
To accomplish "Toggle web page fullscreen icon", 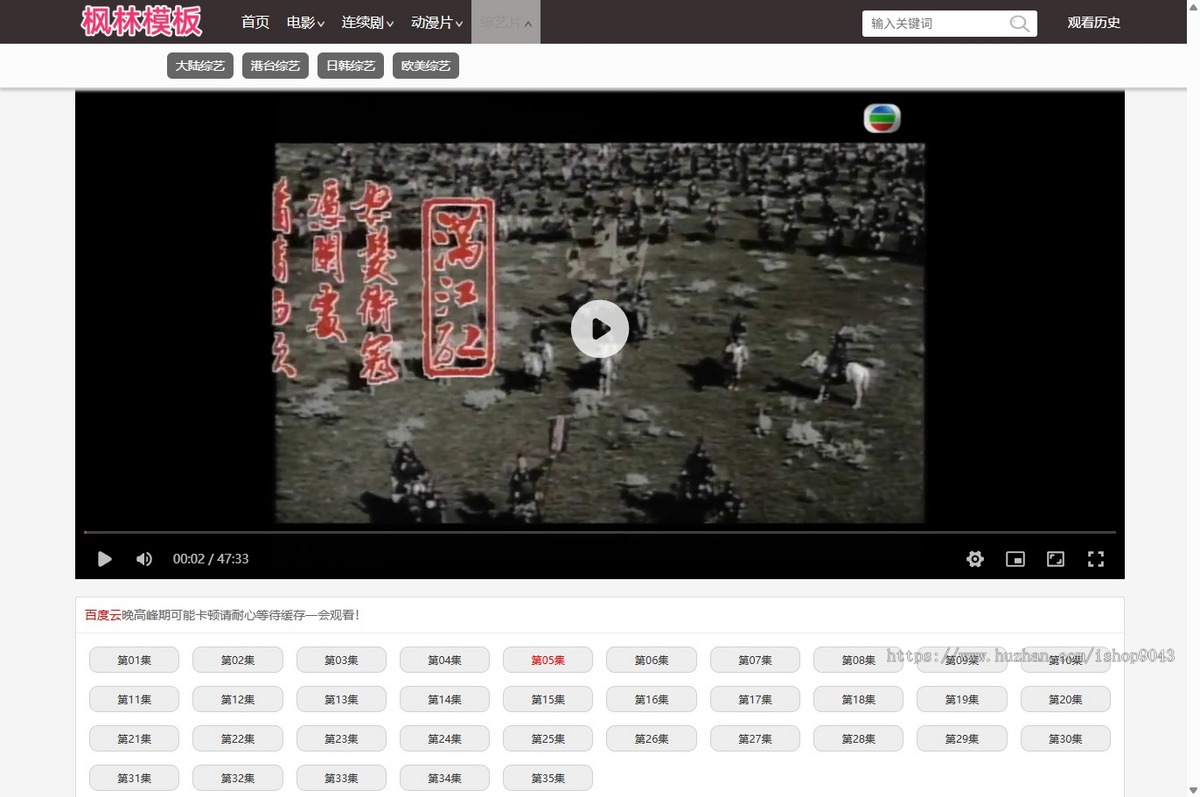I will (x=1055, y=559).
